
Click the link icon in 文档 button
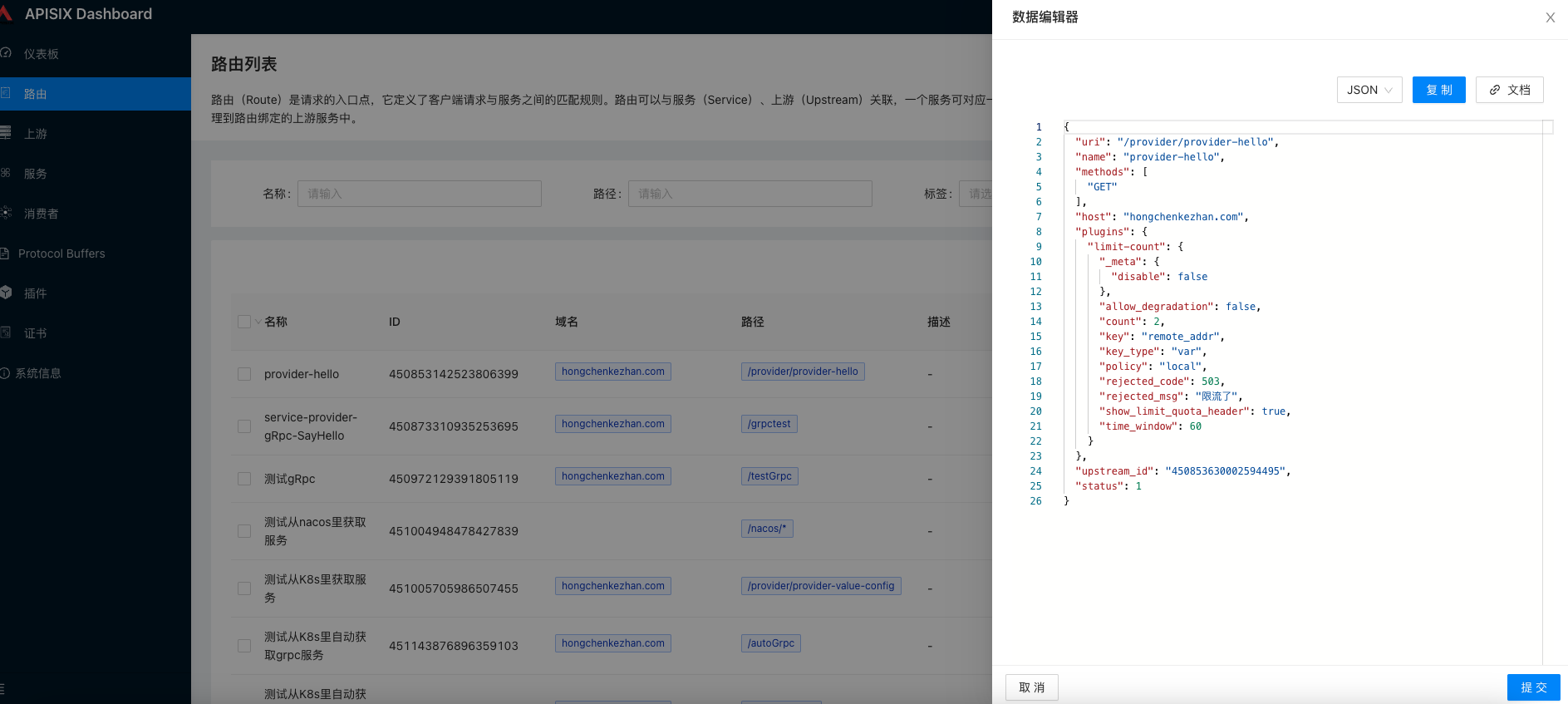[x=1495, y=90]
